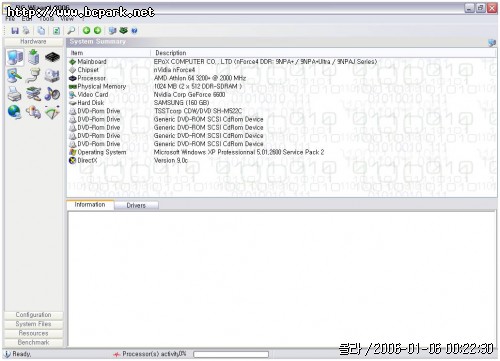Click the computer icon at right of System Summary header

click(x=492, y=43)
